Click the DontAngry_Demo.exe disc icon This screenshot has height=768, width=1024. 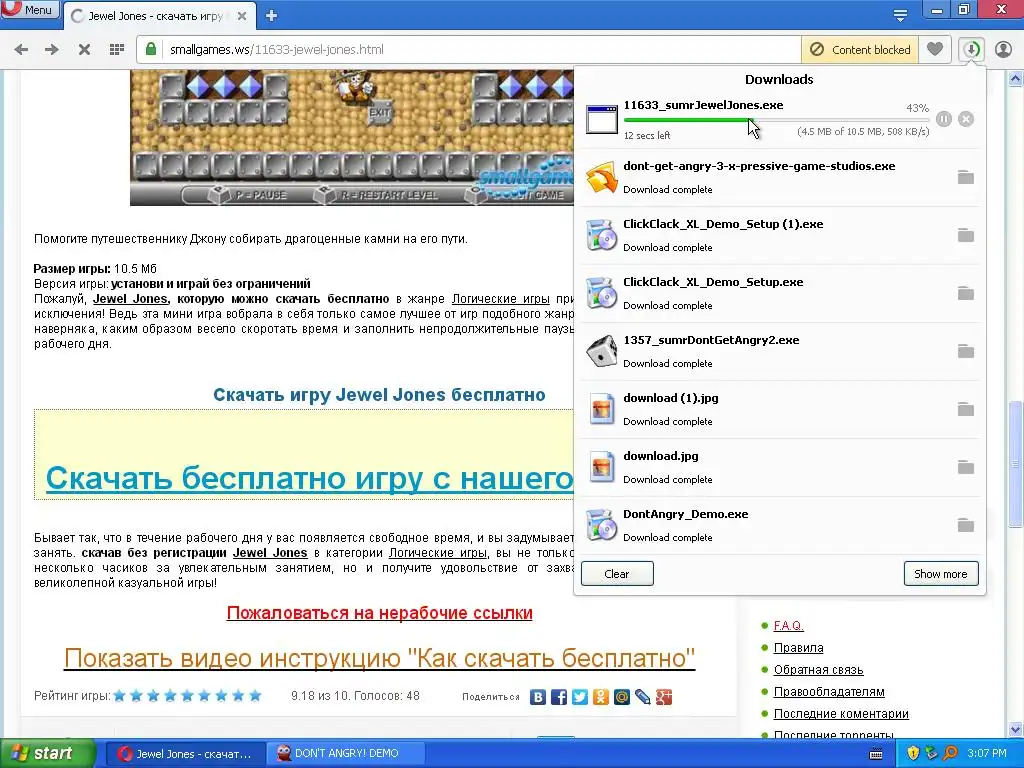pos(601,526)
